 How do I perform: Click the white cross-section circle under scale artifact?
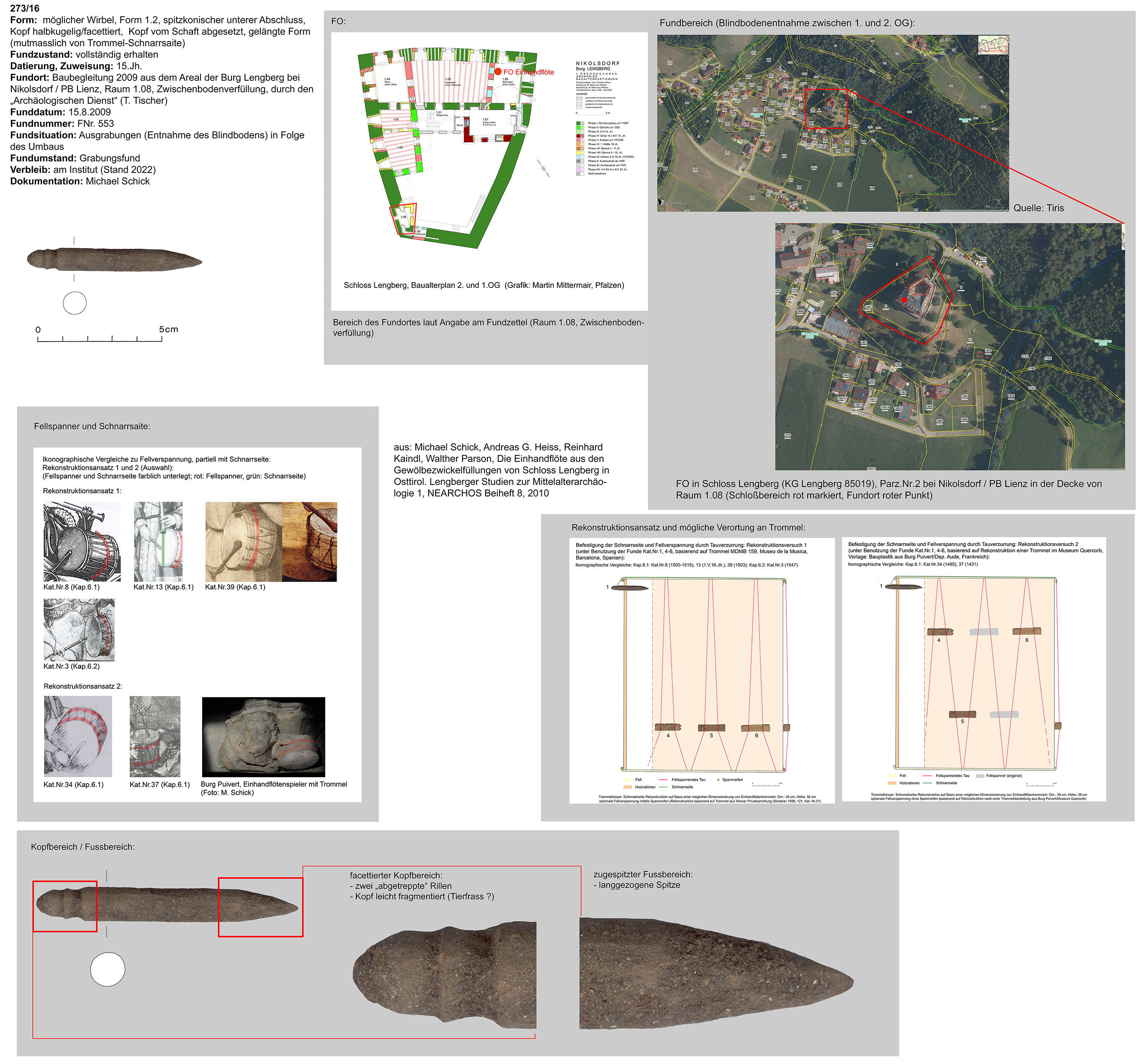pyautogui.click(x=75, y=302)
